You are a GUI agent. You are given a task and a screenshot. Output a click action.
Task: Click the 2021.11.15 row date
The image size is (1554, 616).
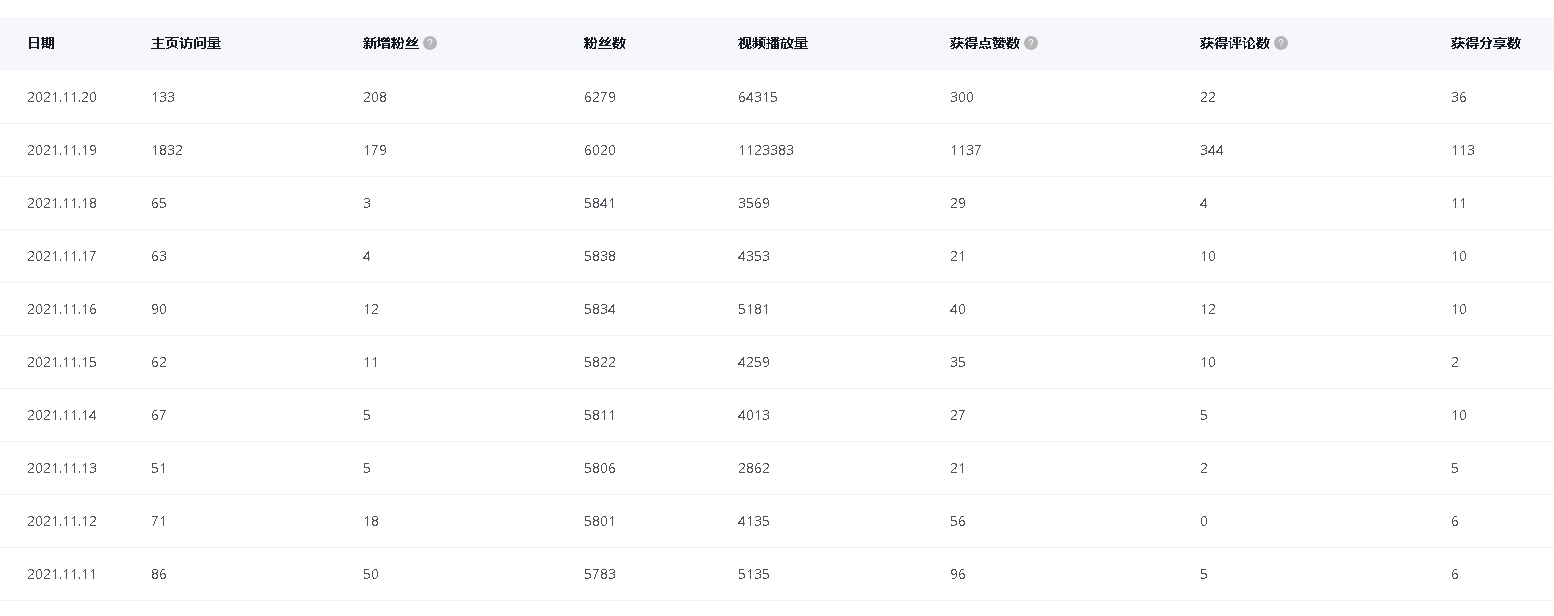tap(62, 362)
